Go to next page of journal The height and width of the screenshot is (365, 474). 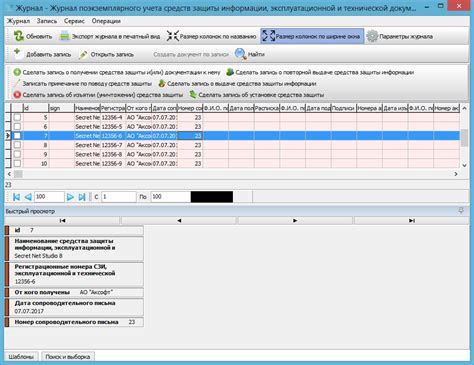(70, 197)
